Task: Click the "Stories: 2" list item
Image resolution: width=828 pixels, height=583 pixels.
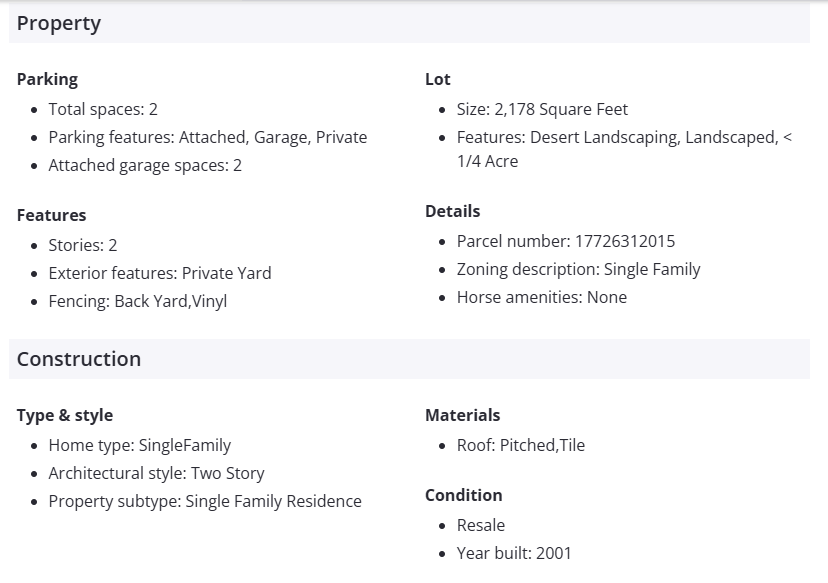Action: click(x=83, y=245)
